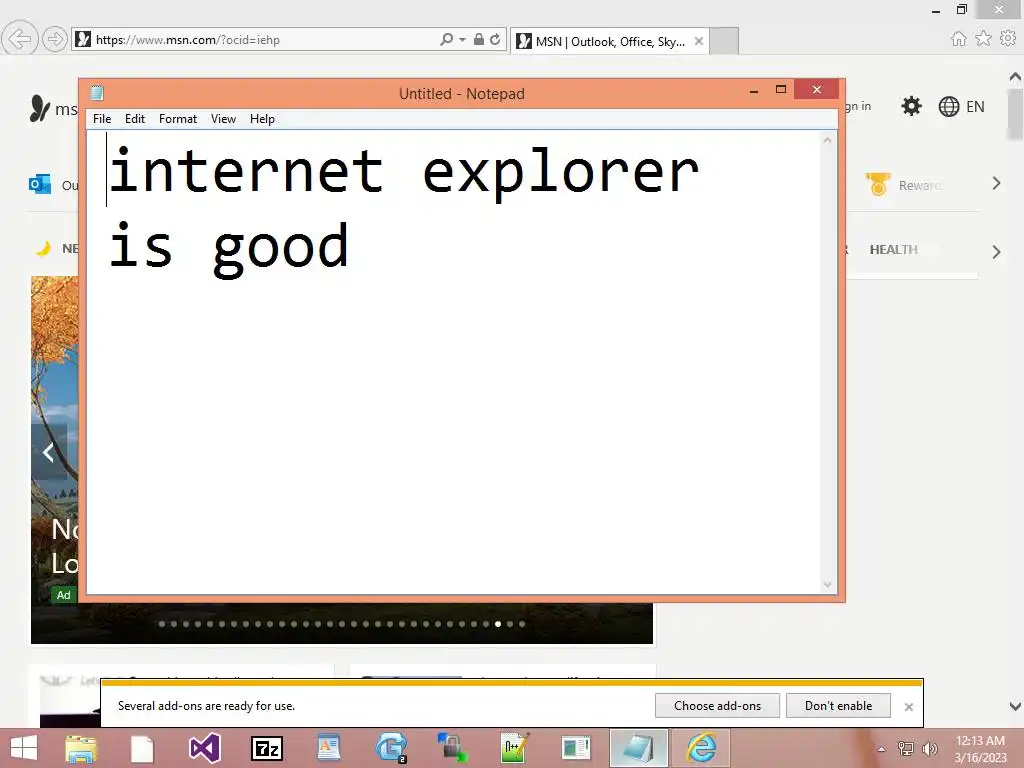This screenshot has height=768, width=1024.
Task: Open the Notepad Help menu
Action: (x=262, y=119)
